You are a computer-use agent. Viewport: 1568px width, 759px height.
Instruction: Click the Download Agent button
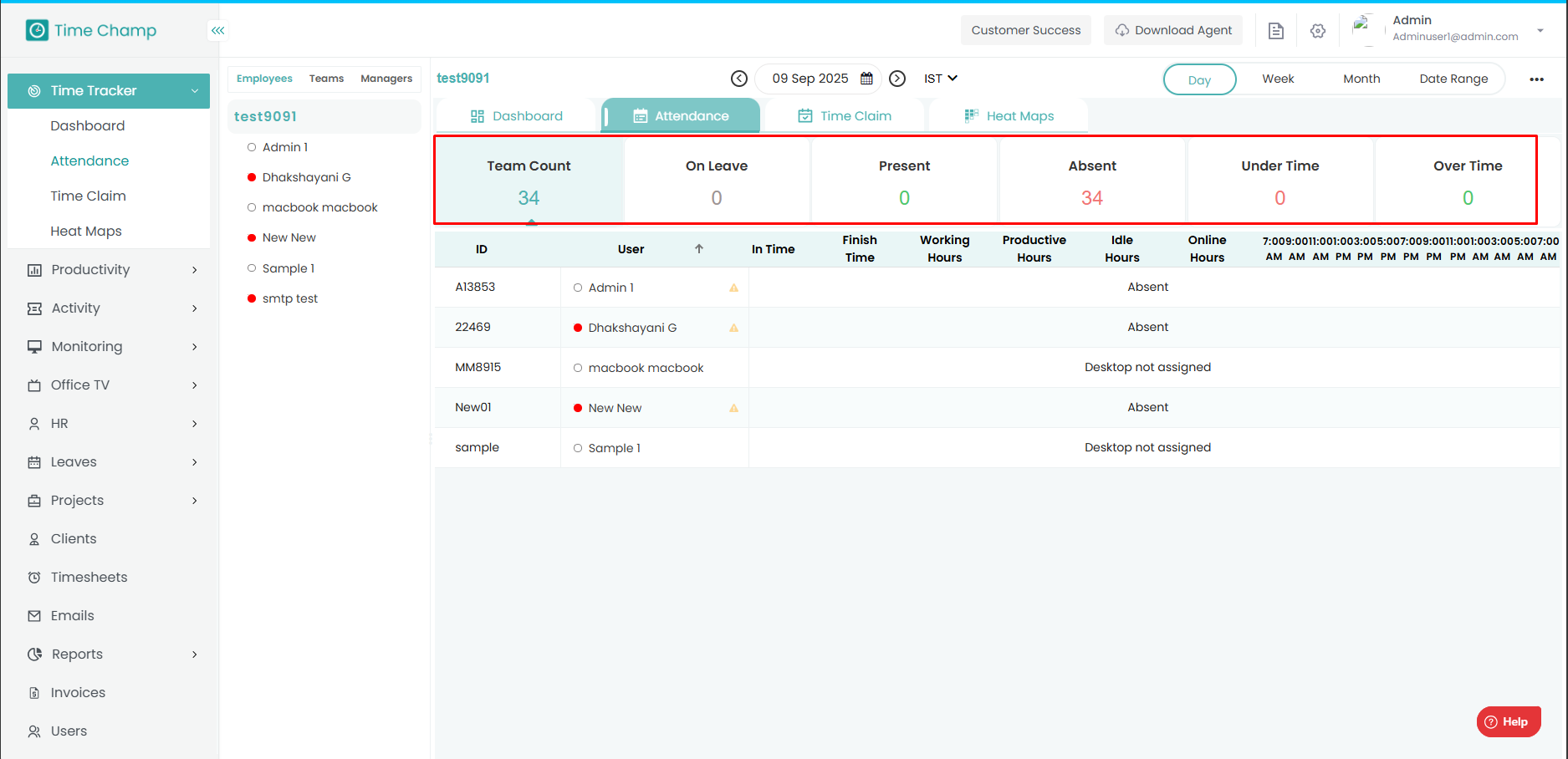point(1173,31)
